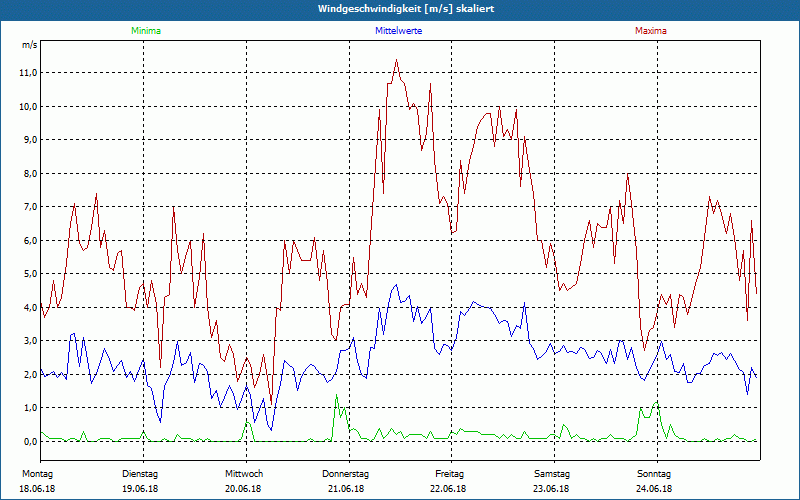Click the 10,0 y-axis value
The height and width of the screenshot is (500, 800).
(x=29, y=107)
